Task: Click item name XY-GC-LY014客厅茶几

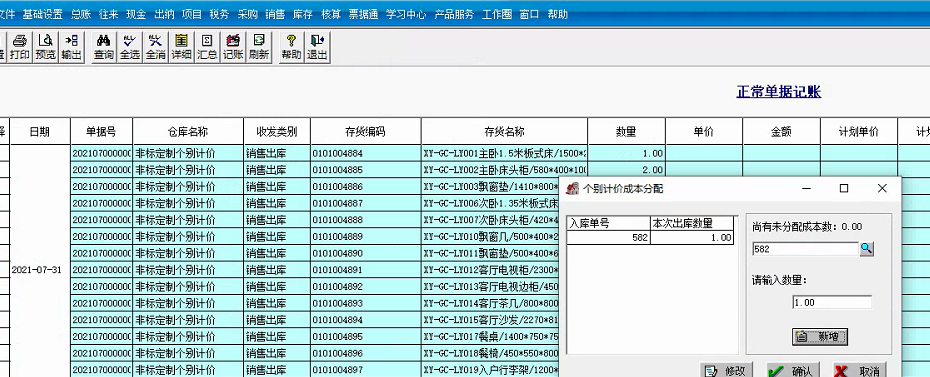Action: (x=491, y=303)
